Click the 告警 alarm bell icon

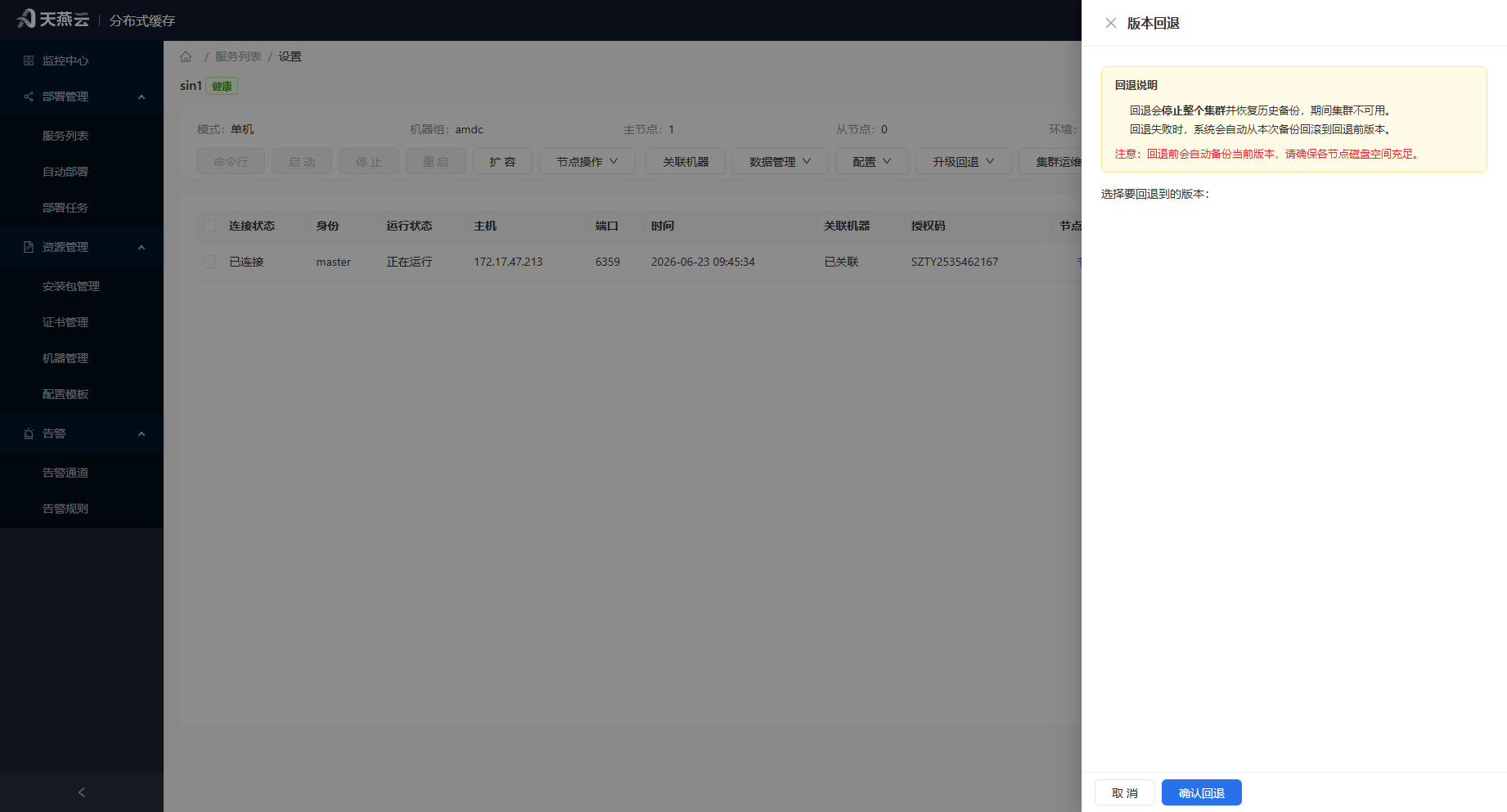29,433
